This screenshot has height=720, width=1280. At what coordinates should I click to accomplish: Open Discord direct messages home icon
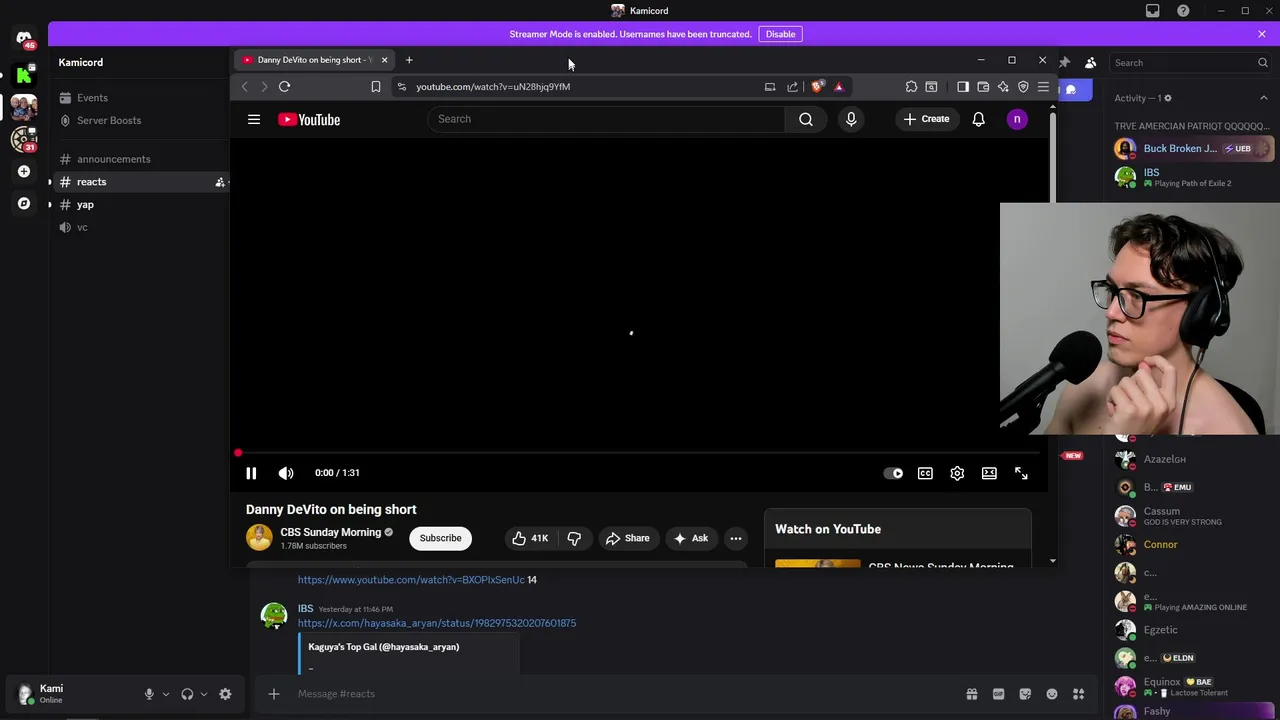point(24,38)
